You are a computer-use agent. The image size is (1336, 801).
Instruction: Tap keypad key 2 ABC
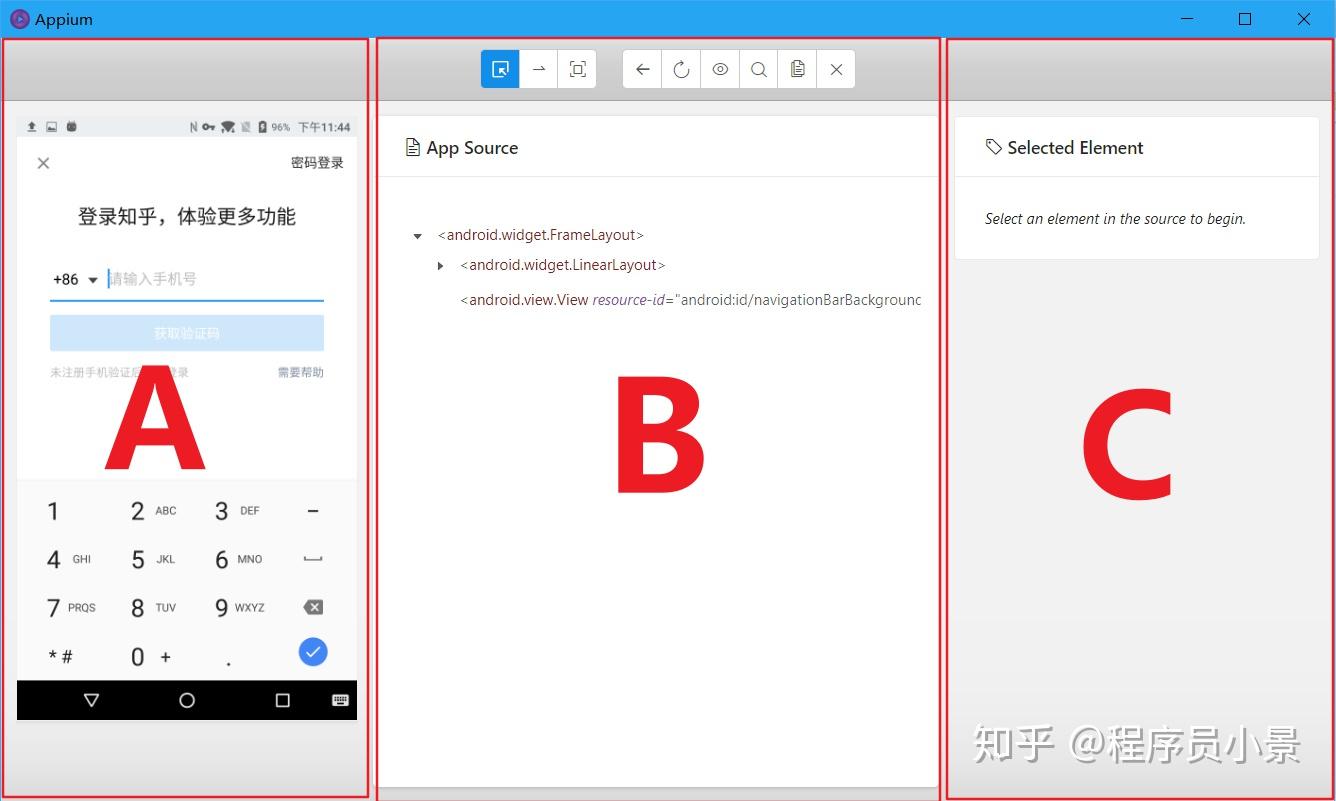point(153,511)
